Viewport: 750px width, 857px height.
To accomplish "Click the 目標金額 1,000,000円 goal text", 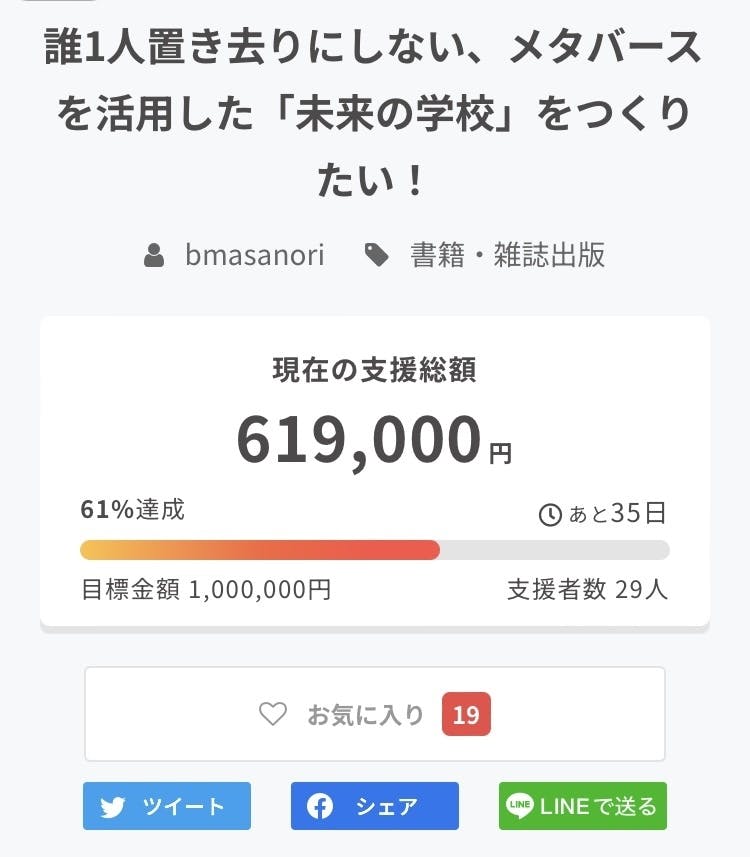I will tap(206, 589).
